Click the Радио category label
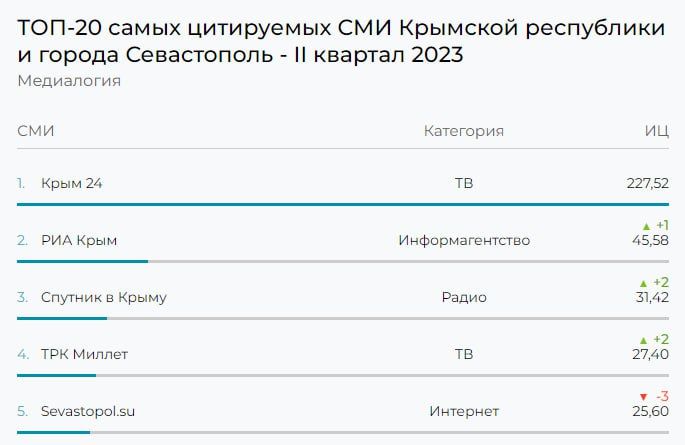685x445 pixels. pyautogui.click(x=464, y=297)
